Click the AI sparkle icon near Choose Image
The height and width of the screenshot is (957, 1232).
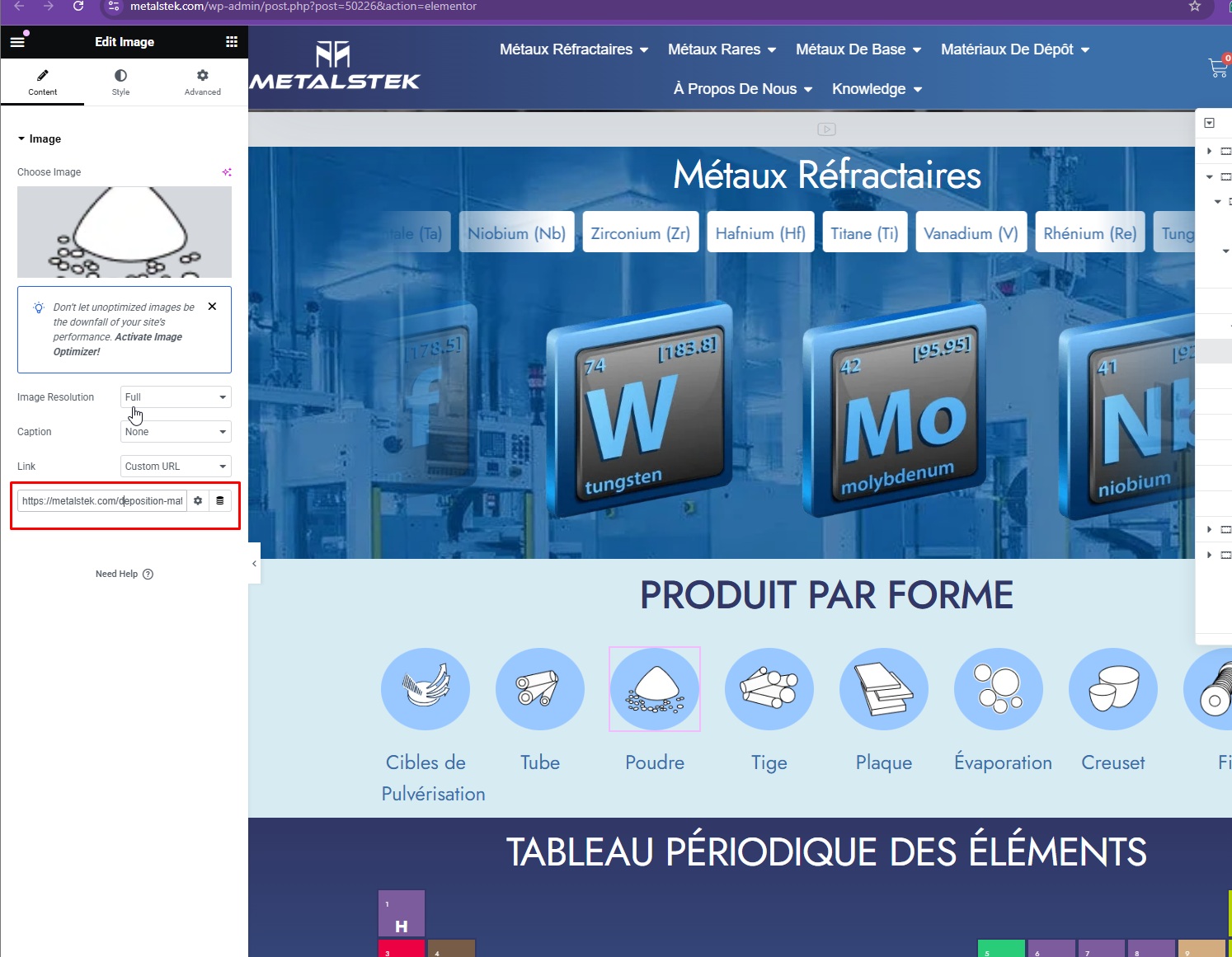(227, 171)
